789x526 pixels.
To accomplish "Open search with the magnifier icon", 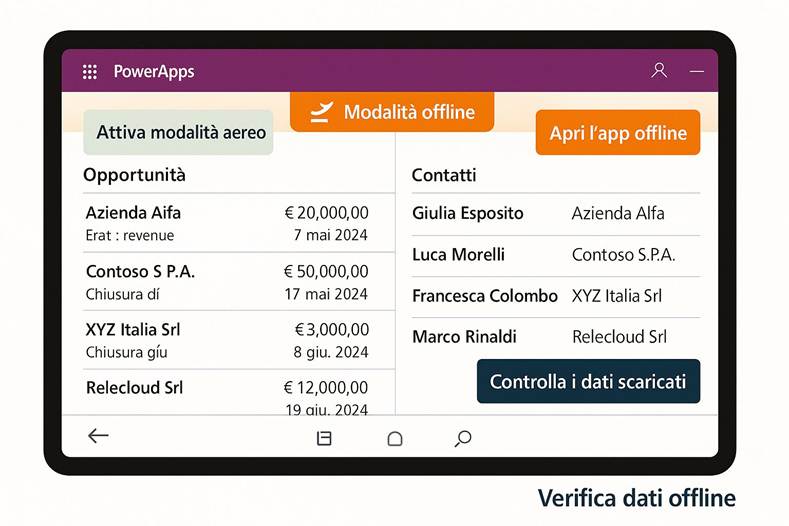I will pyautogui.click(x=463, y=438).
